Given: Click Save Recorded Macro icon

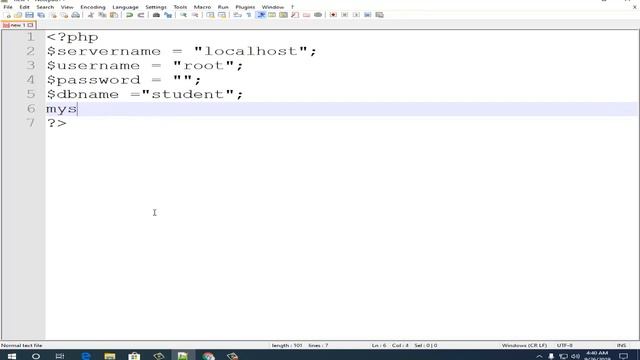Looking at the screenshot, I should 379,15.
